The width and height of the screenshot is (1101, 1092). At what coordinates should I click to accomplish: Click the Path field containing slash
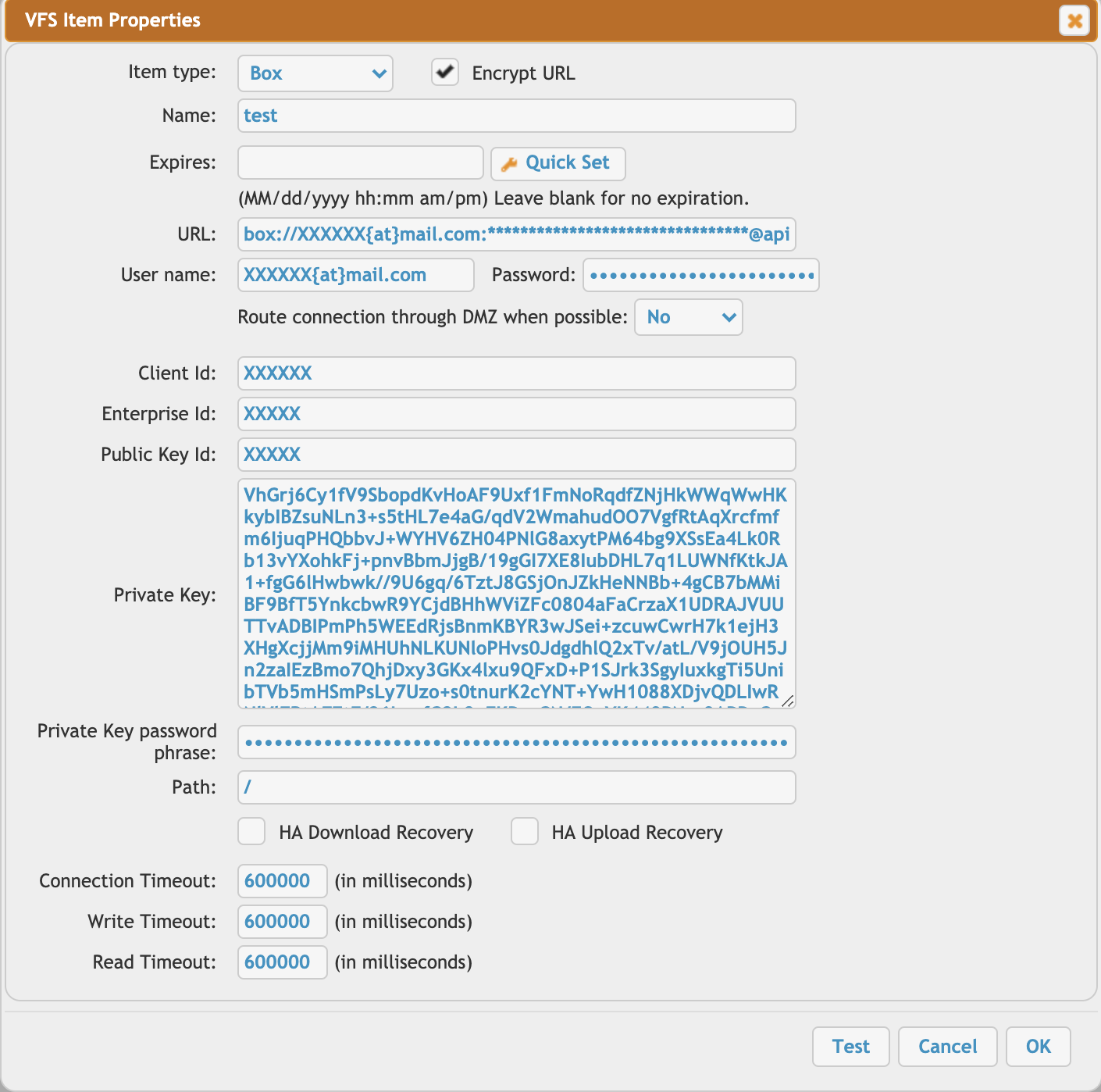517,787
